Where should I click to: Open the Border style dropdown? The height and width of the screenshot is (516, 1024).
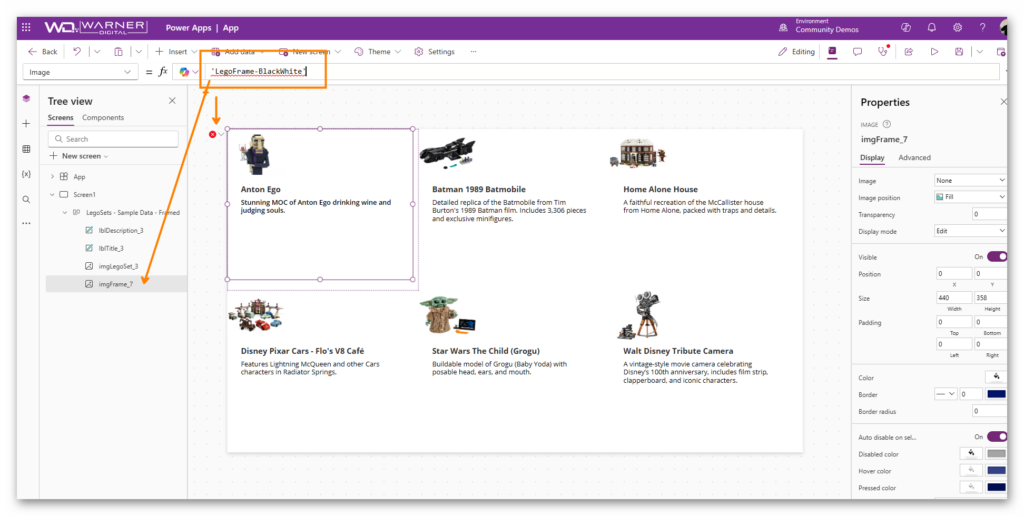945,394
